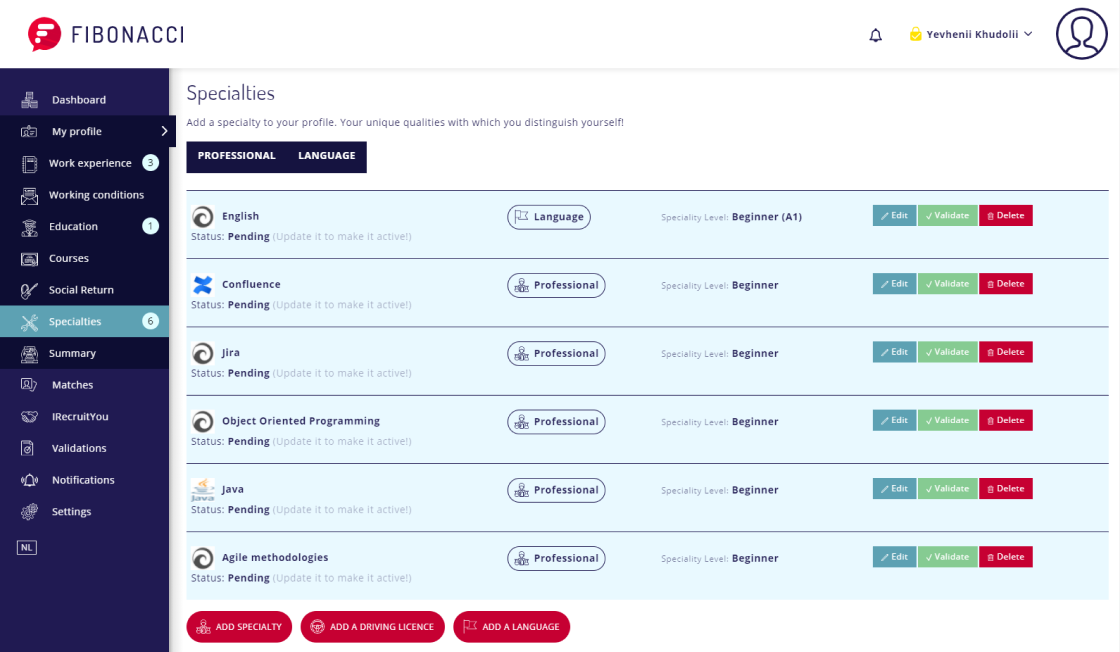Click the Confluence logo icon
Screen dimensions: 1120x652
(203, 285)
